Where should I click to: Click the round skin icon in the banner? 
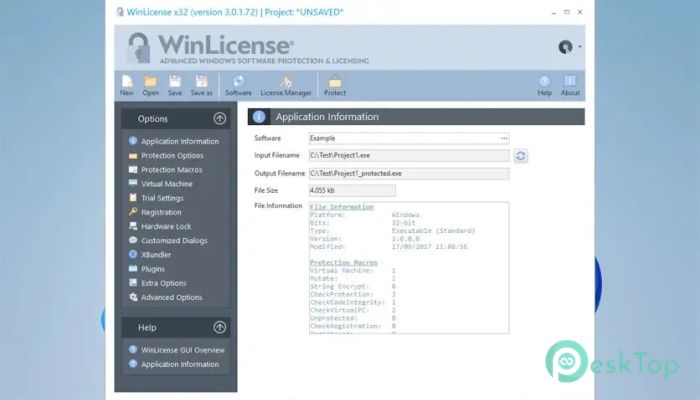click(565, 47)
